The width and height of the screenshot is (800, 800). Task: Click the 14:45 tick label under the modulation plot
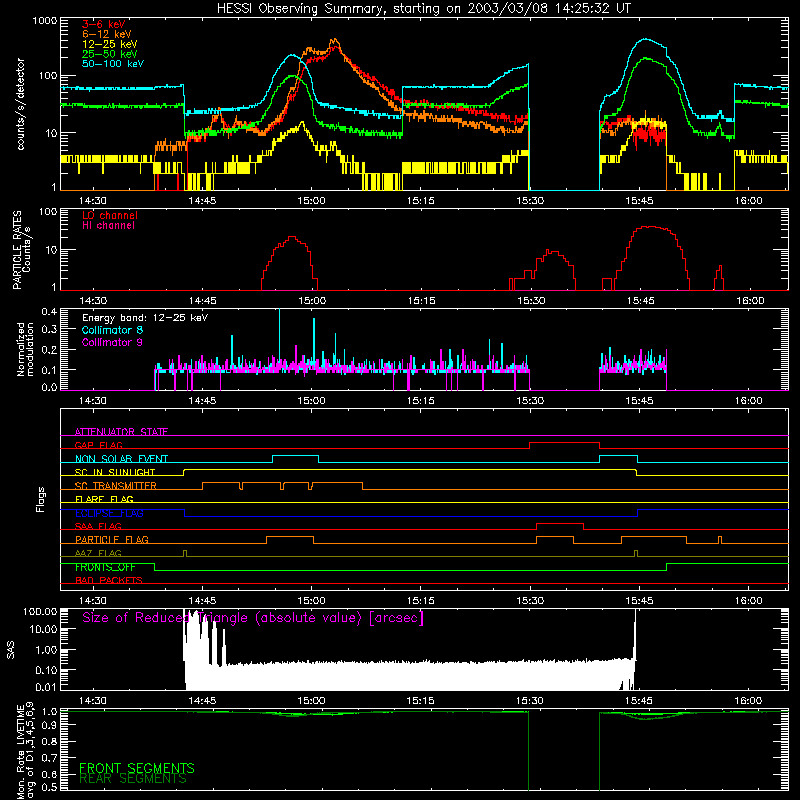click(202, 401)
